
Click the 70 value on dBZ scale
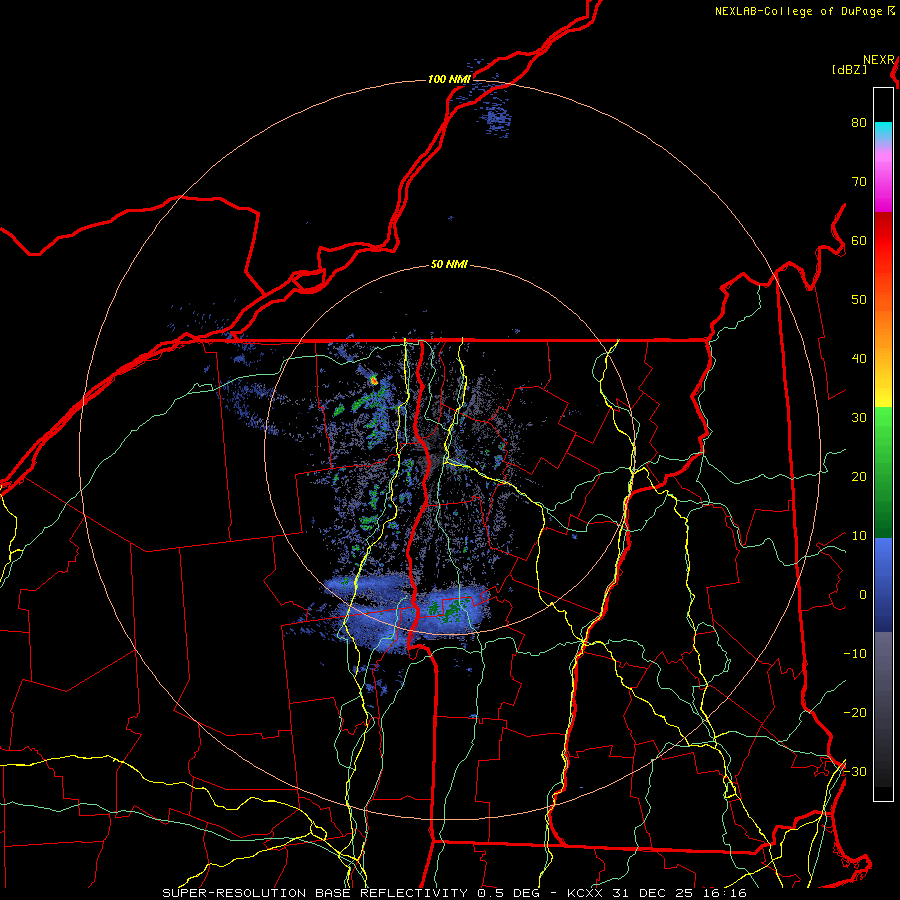859,182
